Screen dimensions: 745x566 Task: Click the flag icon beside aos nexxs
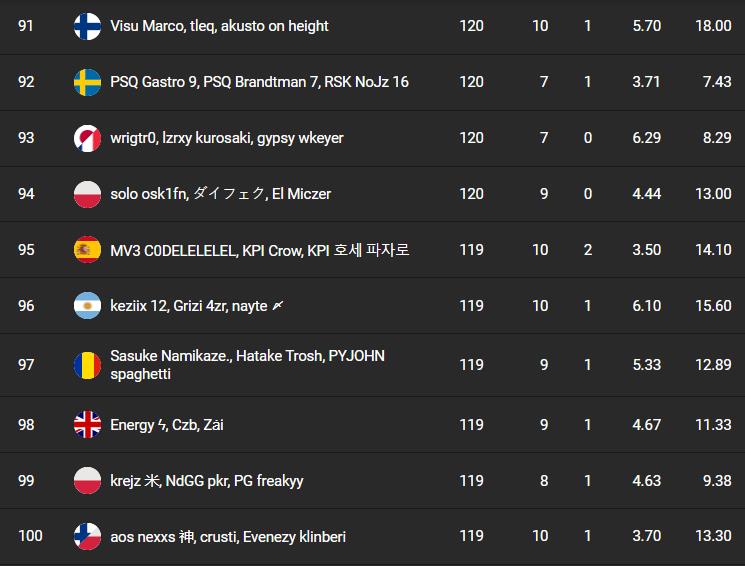pos(87,537)
